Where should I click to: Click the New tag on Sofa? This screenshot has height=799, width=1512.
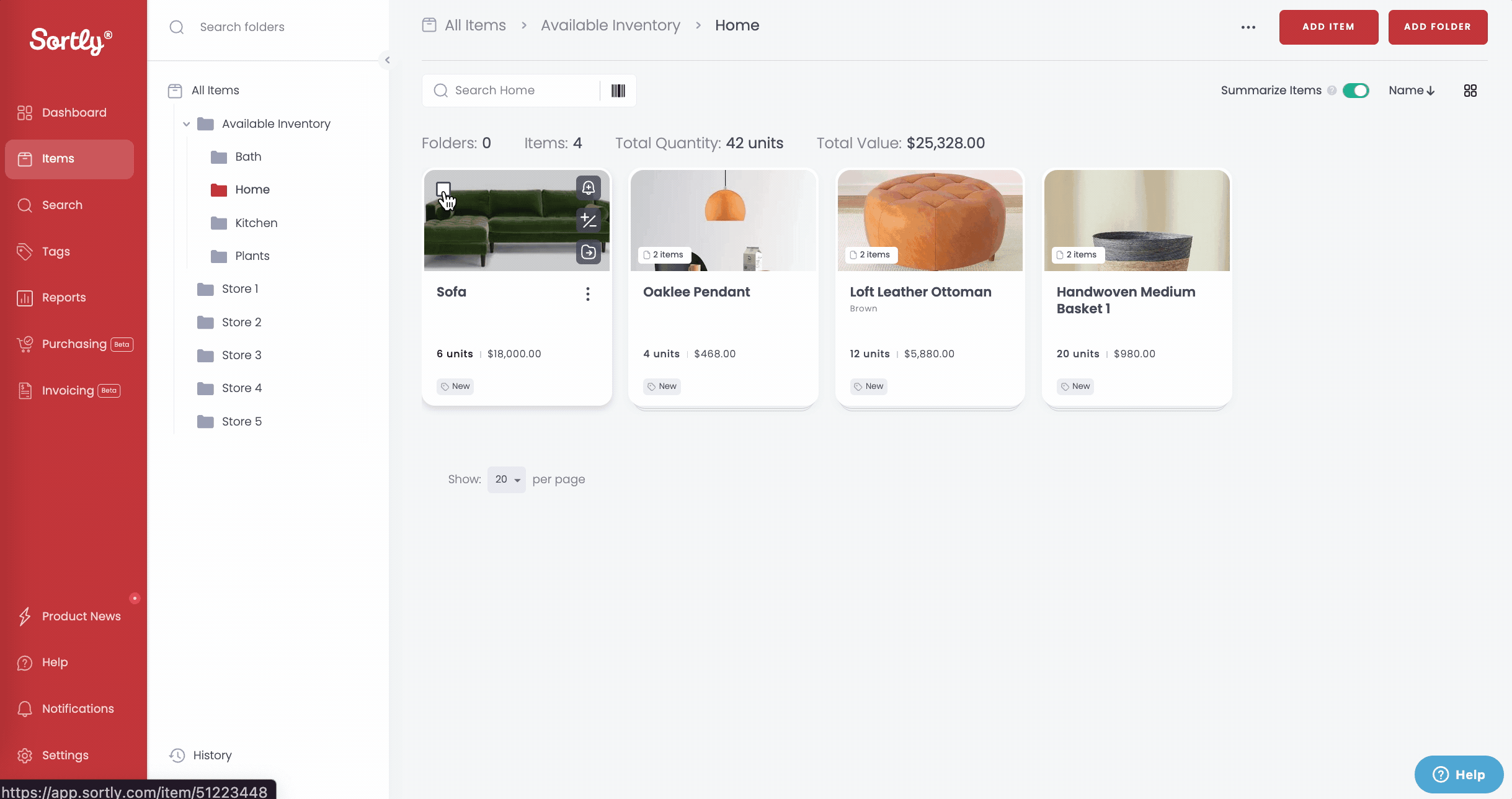coord(455,386)
